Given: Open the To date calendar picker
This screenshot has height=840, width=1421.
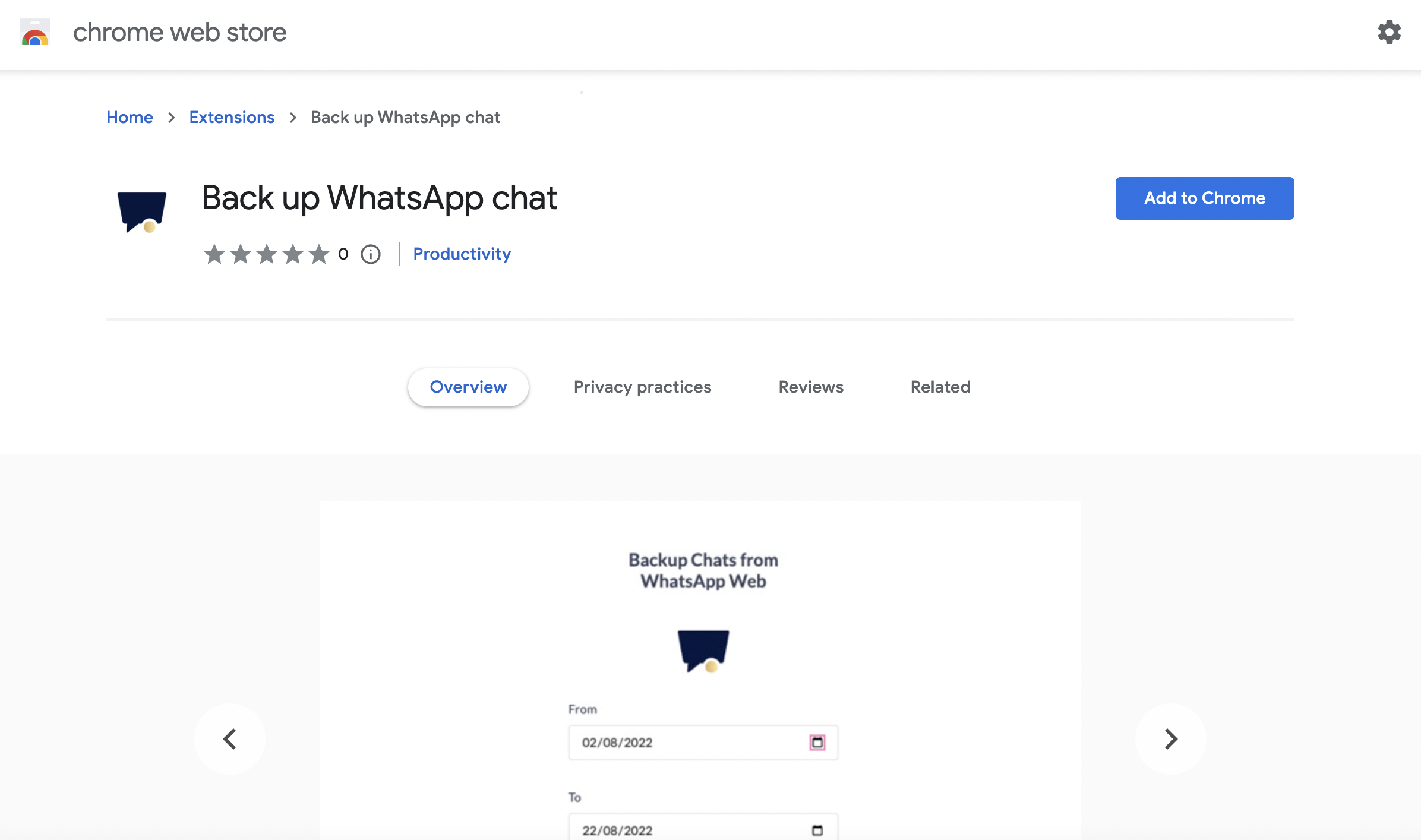Looking at the screenshot, I should (817, 830).
